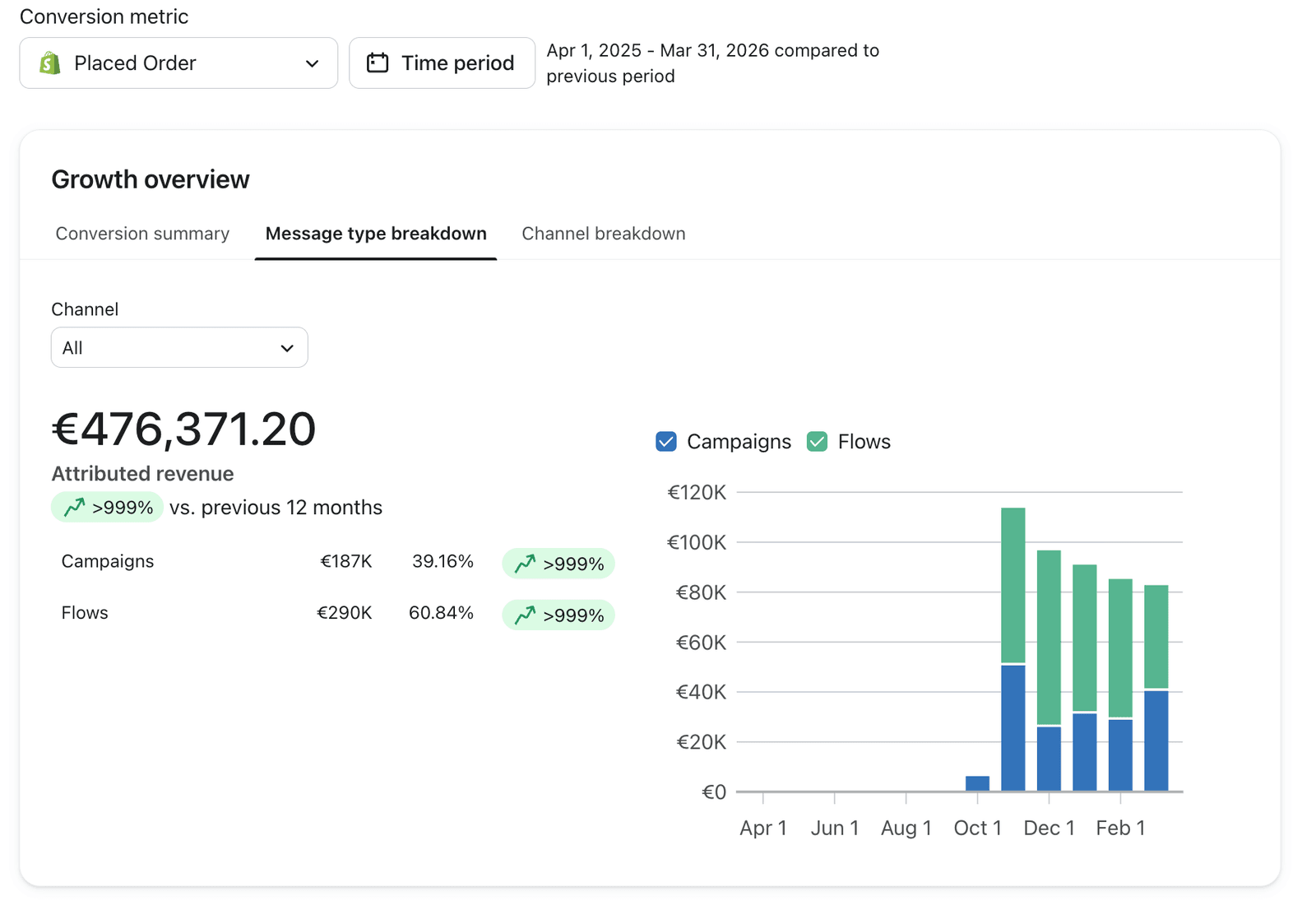The height and width of the screenshot is (910, 1316).
Task: Click the Aug 1 axis label
Action: pos(906,828)
